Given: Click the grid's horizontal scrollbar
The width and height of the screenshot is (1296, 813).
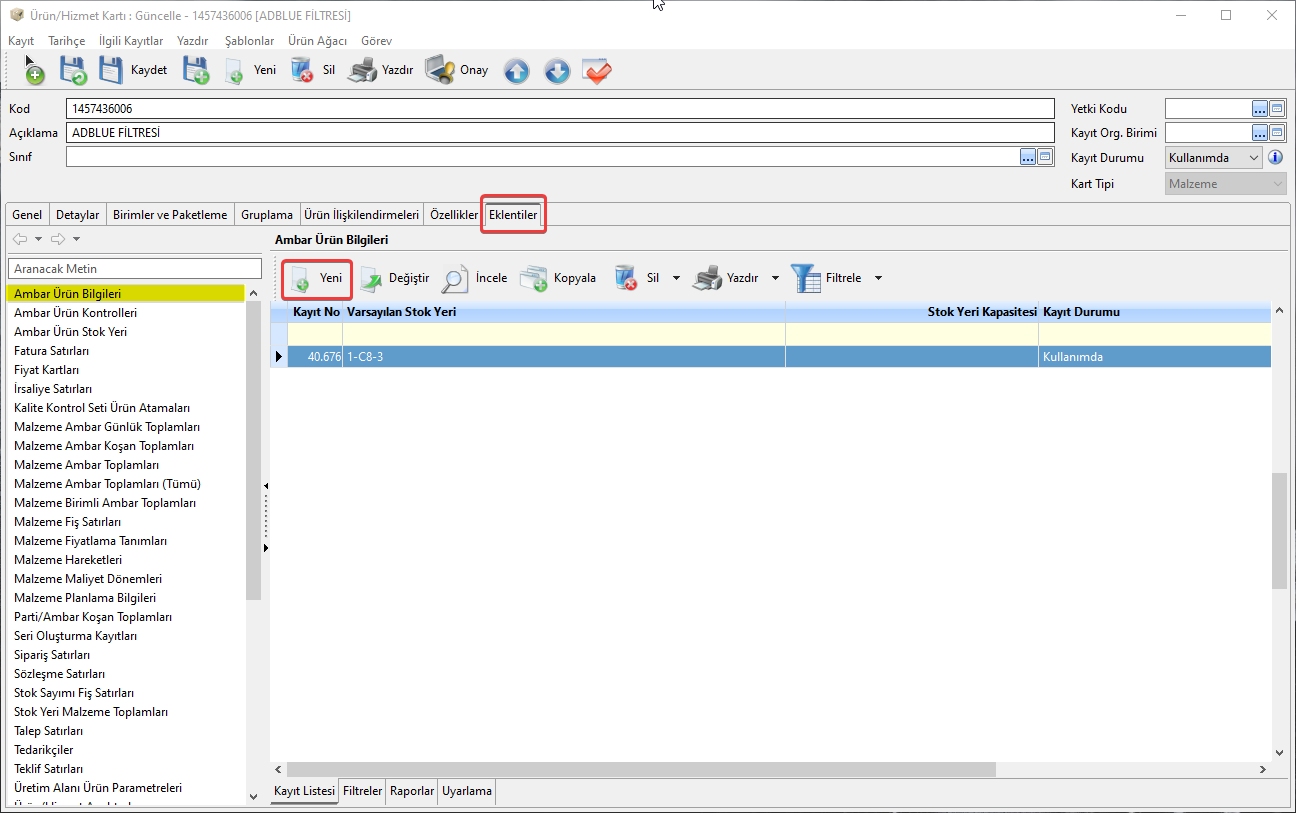Looking at the screenshot, I should [x=640, y=769].
